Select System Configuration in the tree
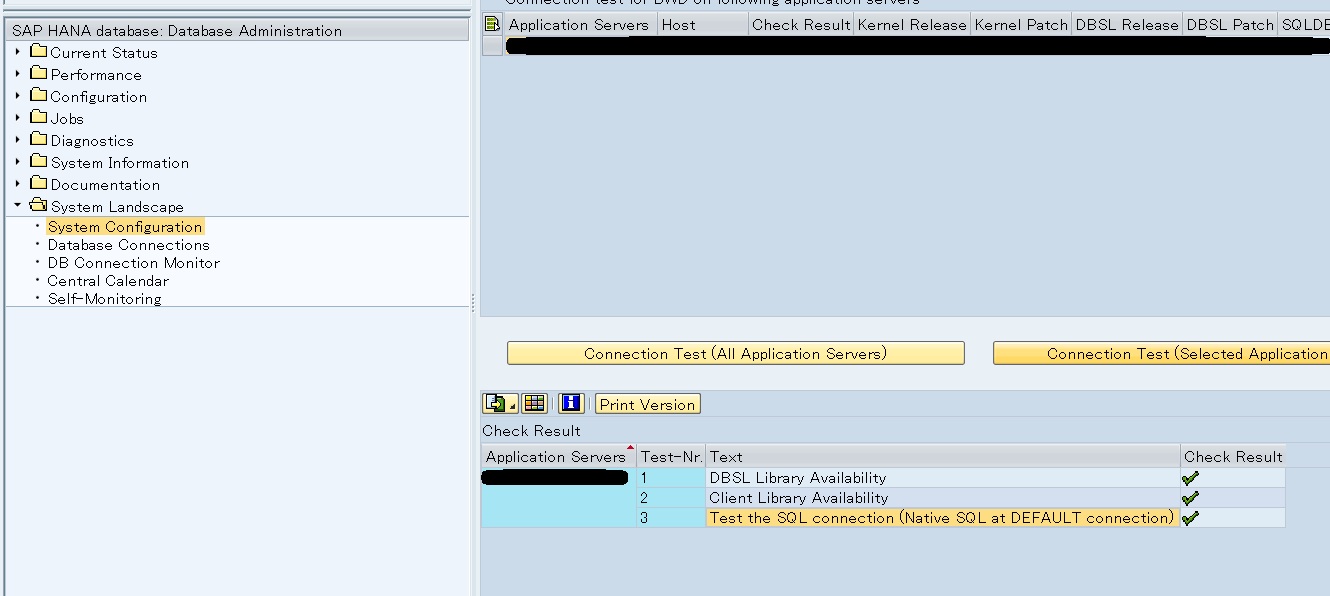 pyautogui.click(x=125, y=227)
